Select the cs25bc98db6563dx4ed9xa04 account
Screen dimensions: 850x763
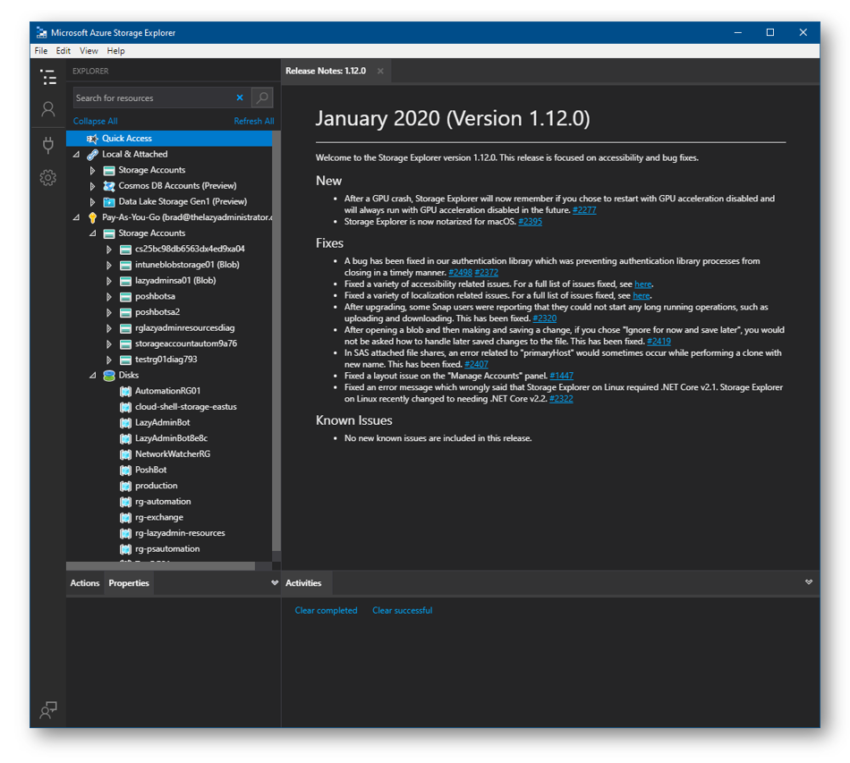point(190,249)
